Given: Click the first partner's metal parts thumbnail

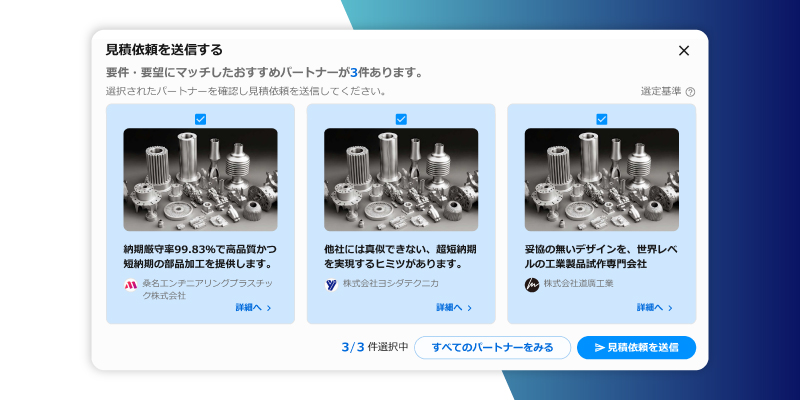Looking at the screenshot, I should point(201,180).
